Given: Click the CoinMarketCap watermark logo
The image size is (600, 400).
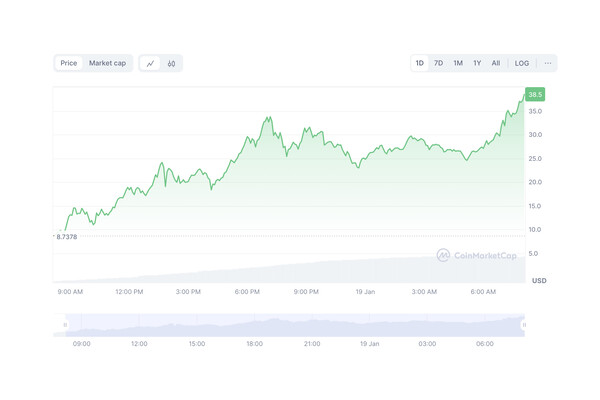Looking at the screenshot, I should [x=476, y=255].
